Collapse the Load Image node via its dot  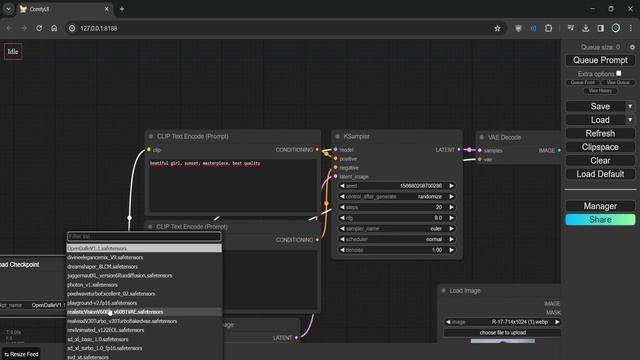(x=443, y=291)
